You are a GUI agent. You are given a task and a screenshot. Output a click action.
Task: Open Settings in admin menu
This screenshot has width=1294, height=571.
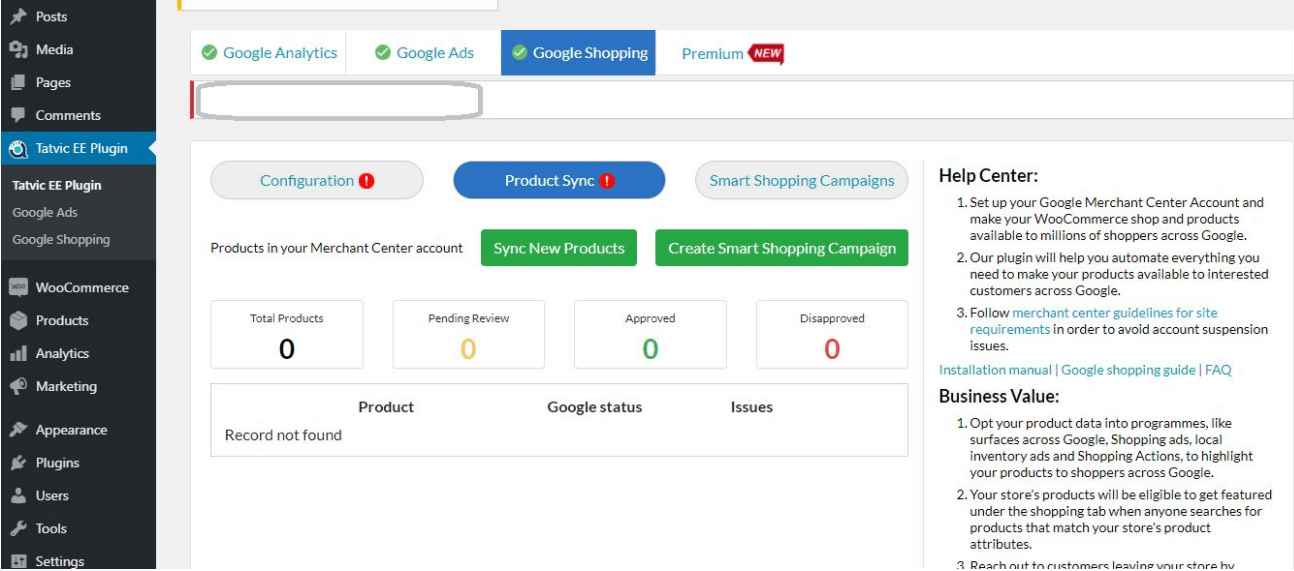tap(78, 560)
